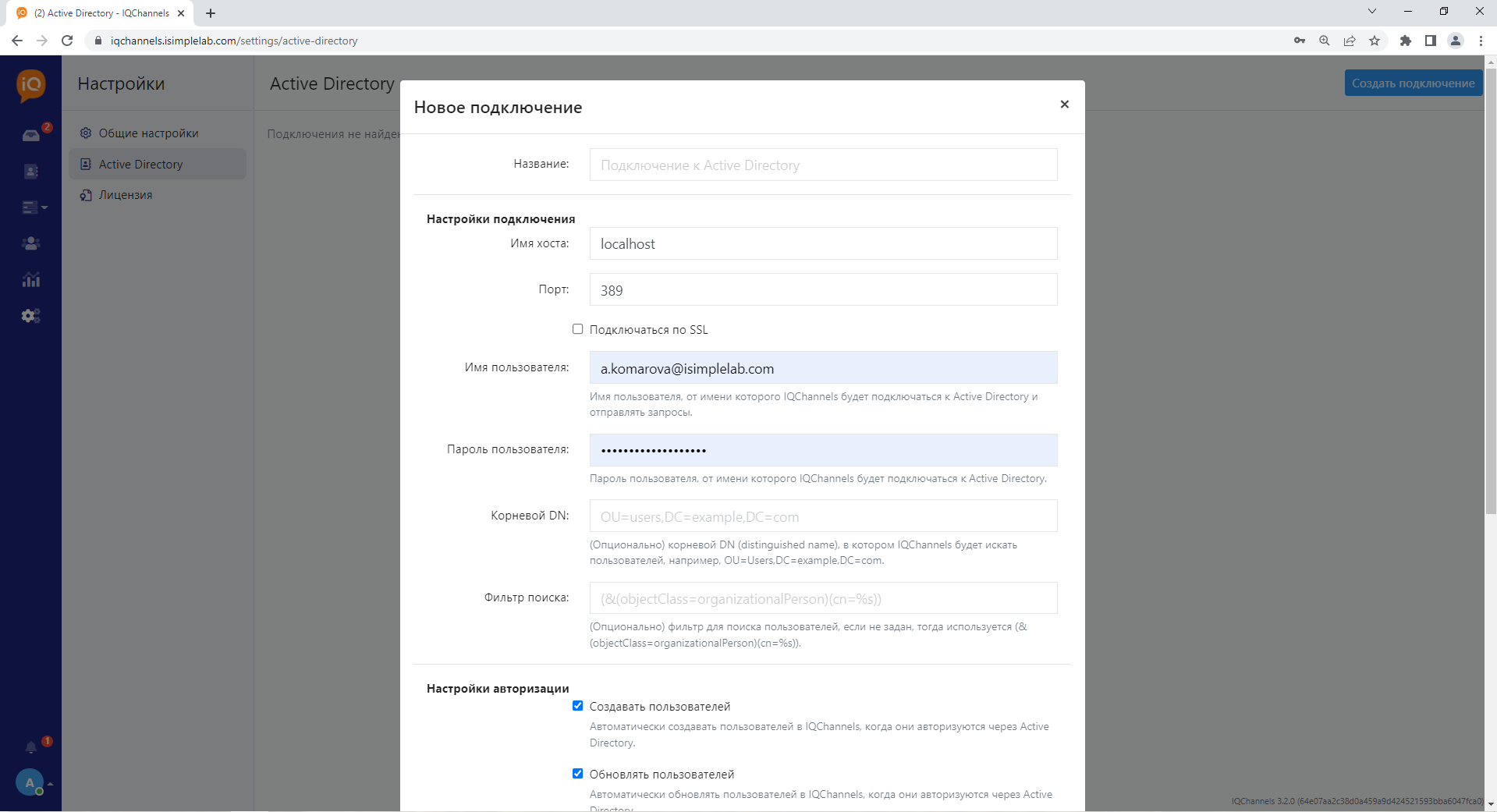Focus the Фильтр поиска input field
The width and height of the screenshot is (1497, 812).
[x=823, y=598]
